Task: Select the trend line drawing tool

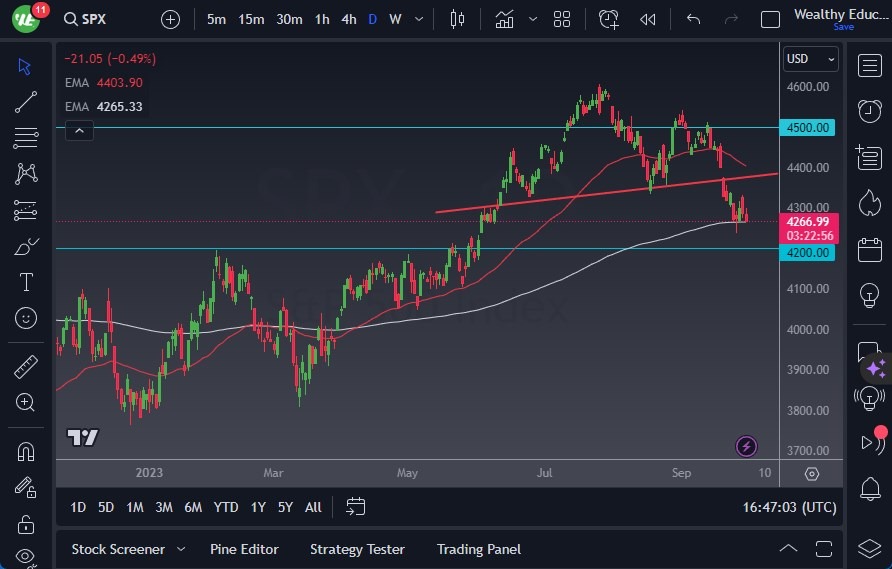Action: [26, 101]
